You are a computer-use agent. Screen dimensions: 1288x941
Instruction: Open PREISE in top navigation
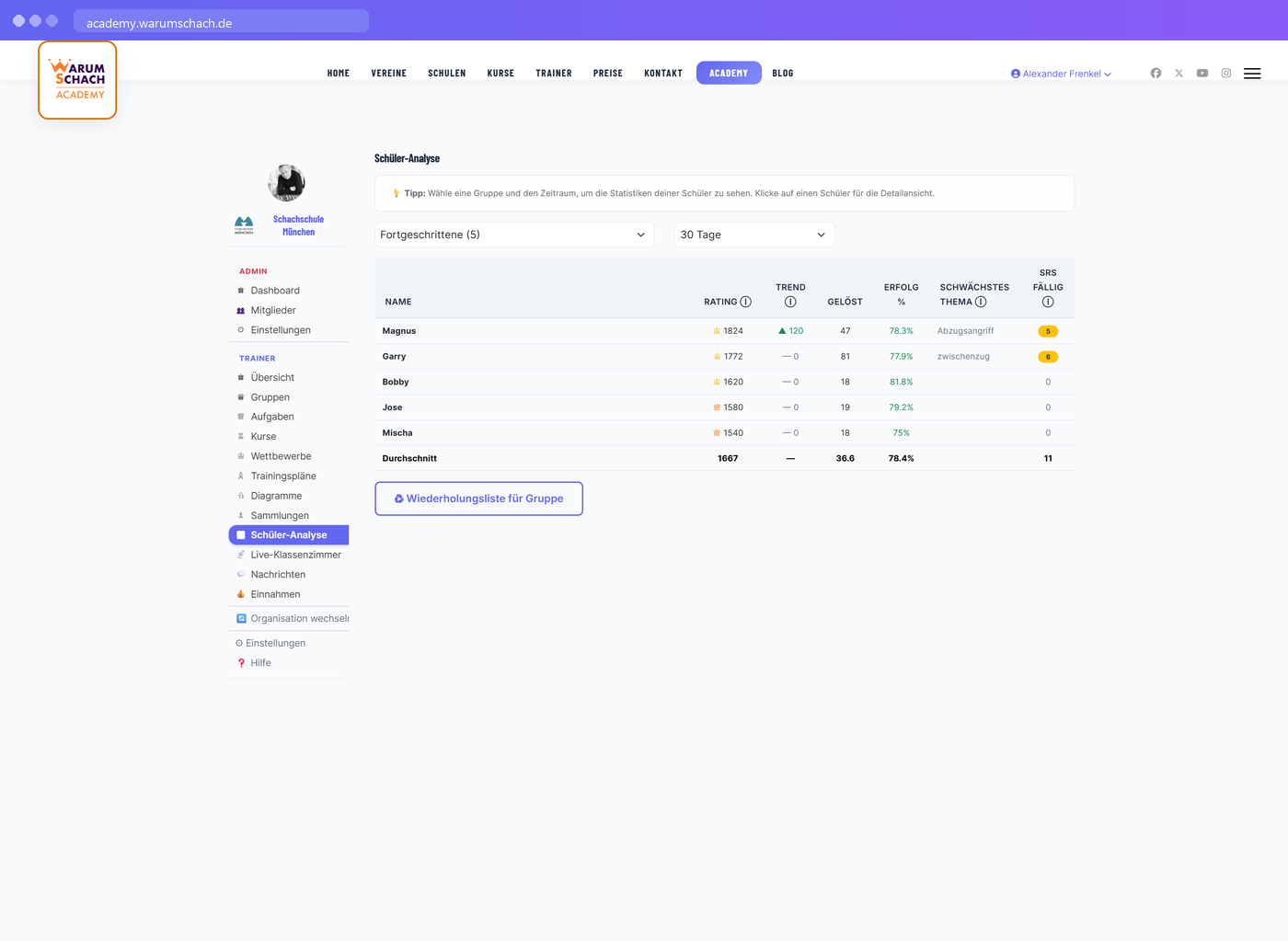(608, 73)
